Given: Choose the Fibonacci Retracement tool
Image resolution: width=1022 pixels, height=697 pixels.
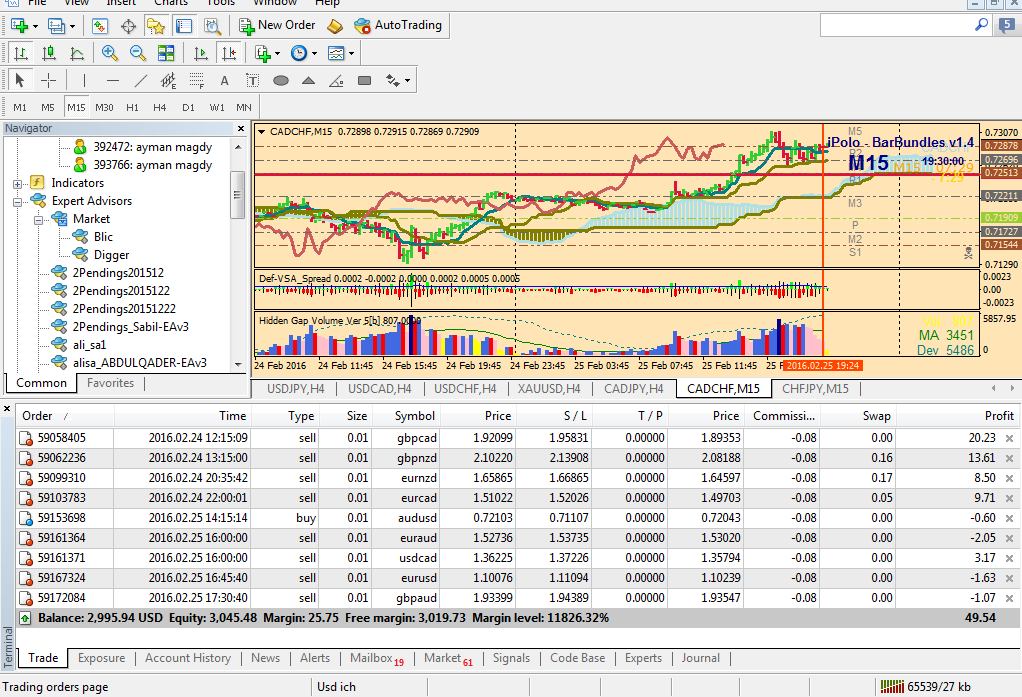Looking at the screenshot, I should point(197,81).
